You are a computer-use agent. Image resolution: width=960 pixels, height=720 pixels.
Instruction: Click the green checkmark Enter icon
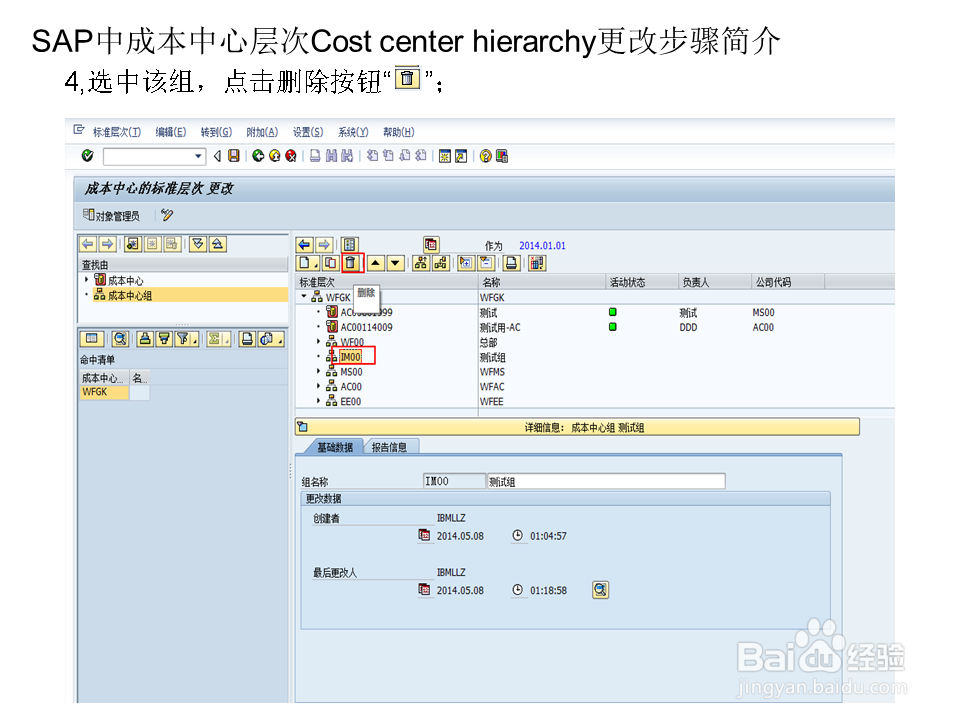point(88,156)
